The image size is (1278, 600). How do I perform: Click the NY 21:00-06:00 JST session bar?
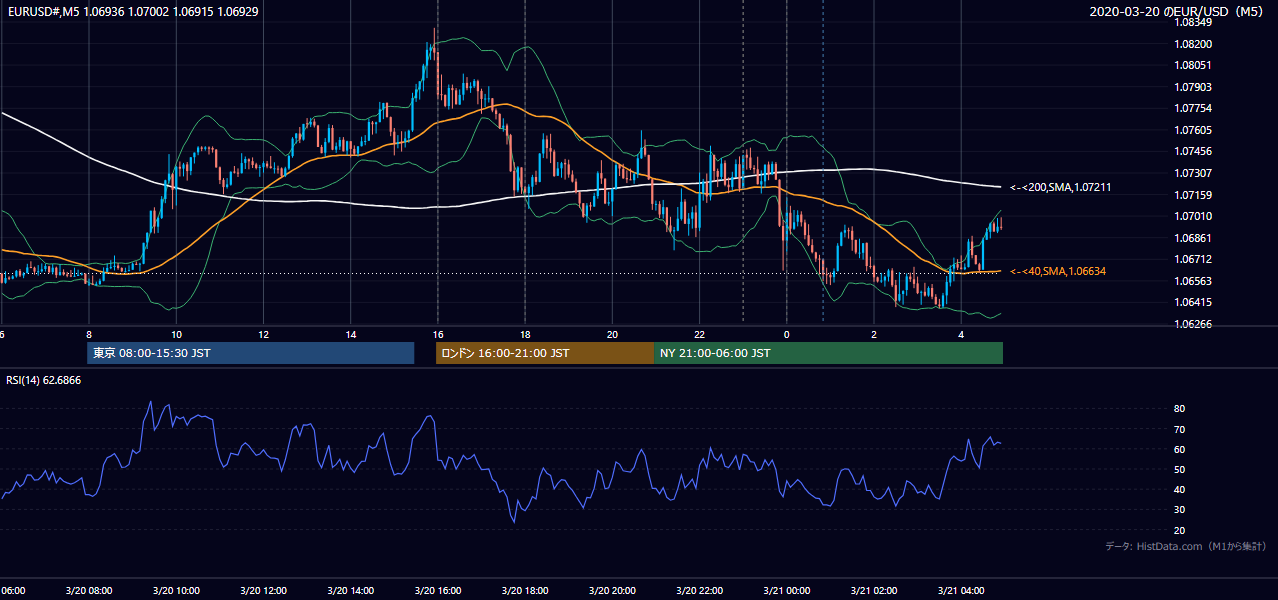[x=828, y=353]
